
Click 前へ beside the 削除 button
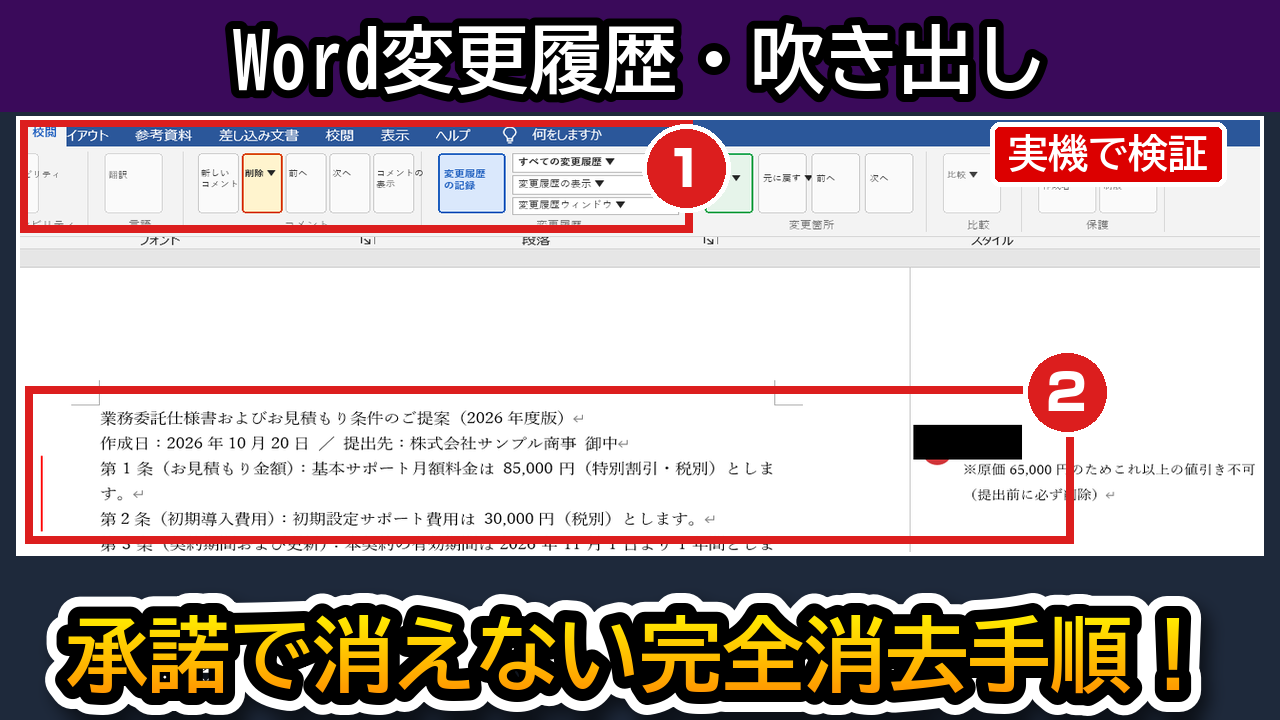point(306,183)
